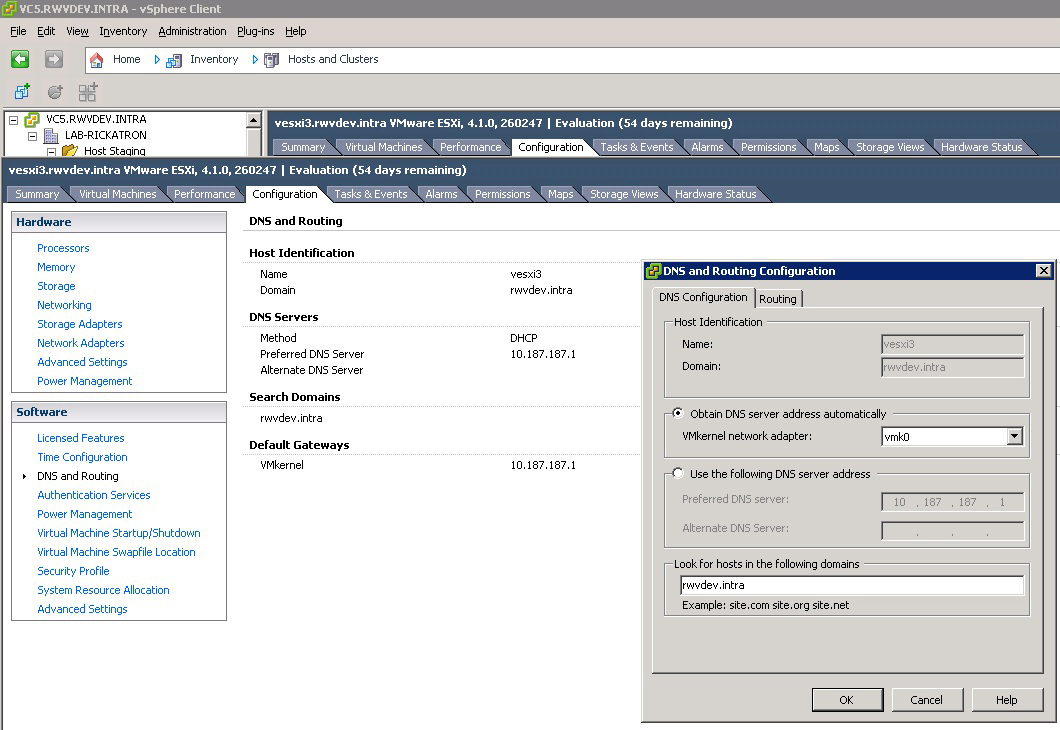Click the Inventory icon in the breadcrumb
This screenshot has height=730, width=1060.
point(174,60)
